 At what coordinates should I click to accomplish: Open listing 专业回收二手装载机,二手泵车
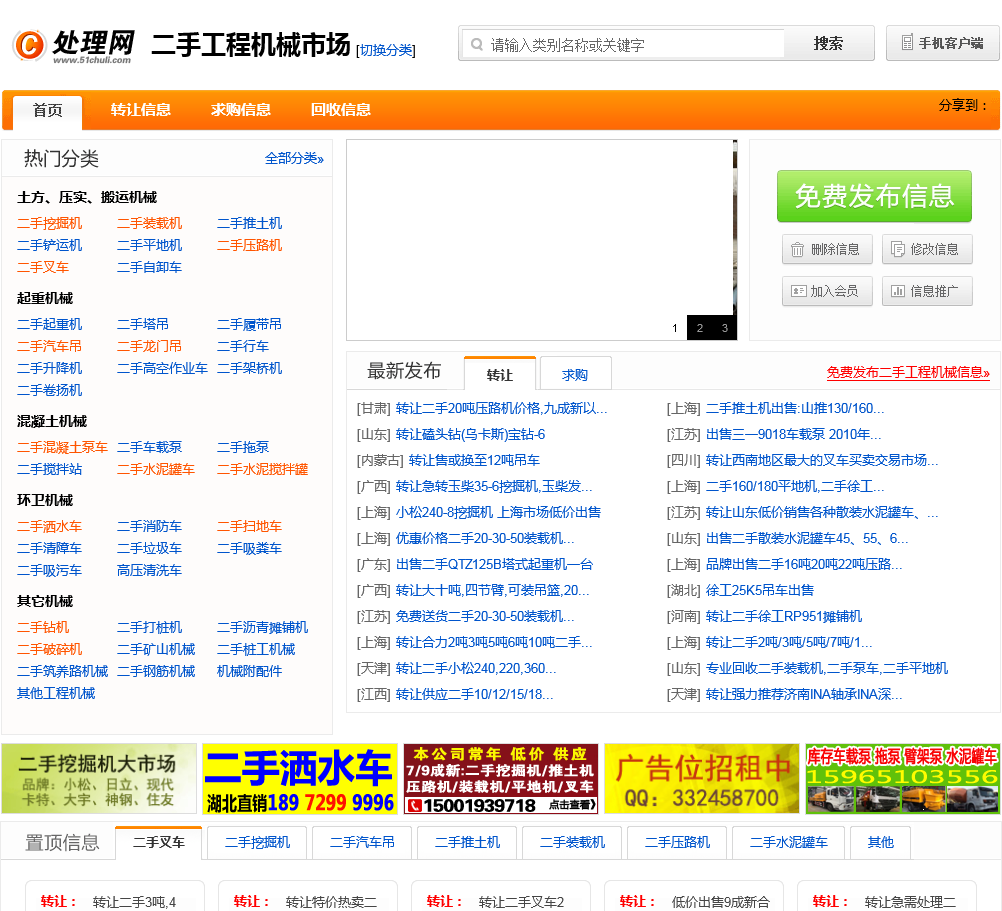point(827,668)
